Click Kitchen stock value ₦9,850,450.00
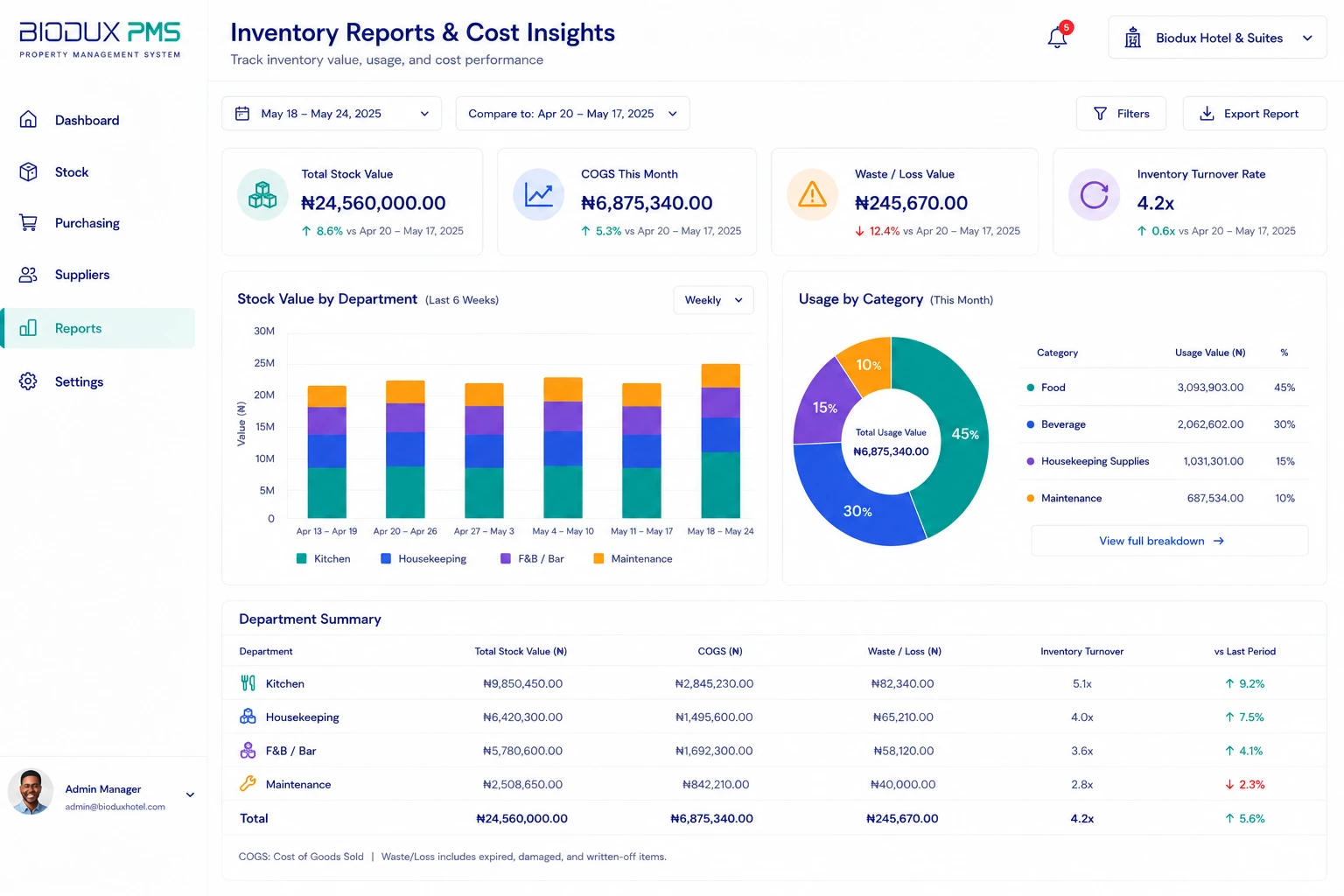Screen dimensions: 1344x896 [x=522, y=683]
